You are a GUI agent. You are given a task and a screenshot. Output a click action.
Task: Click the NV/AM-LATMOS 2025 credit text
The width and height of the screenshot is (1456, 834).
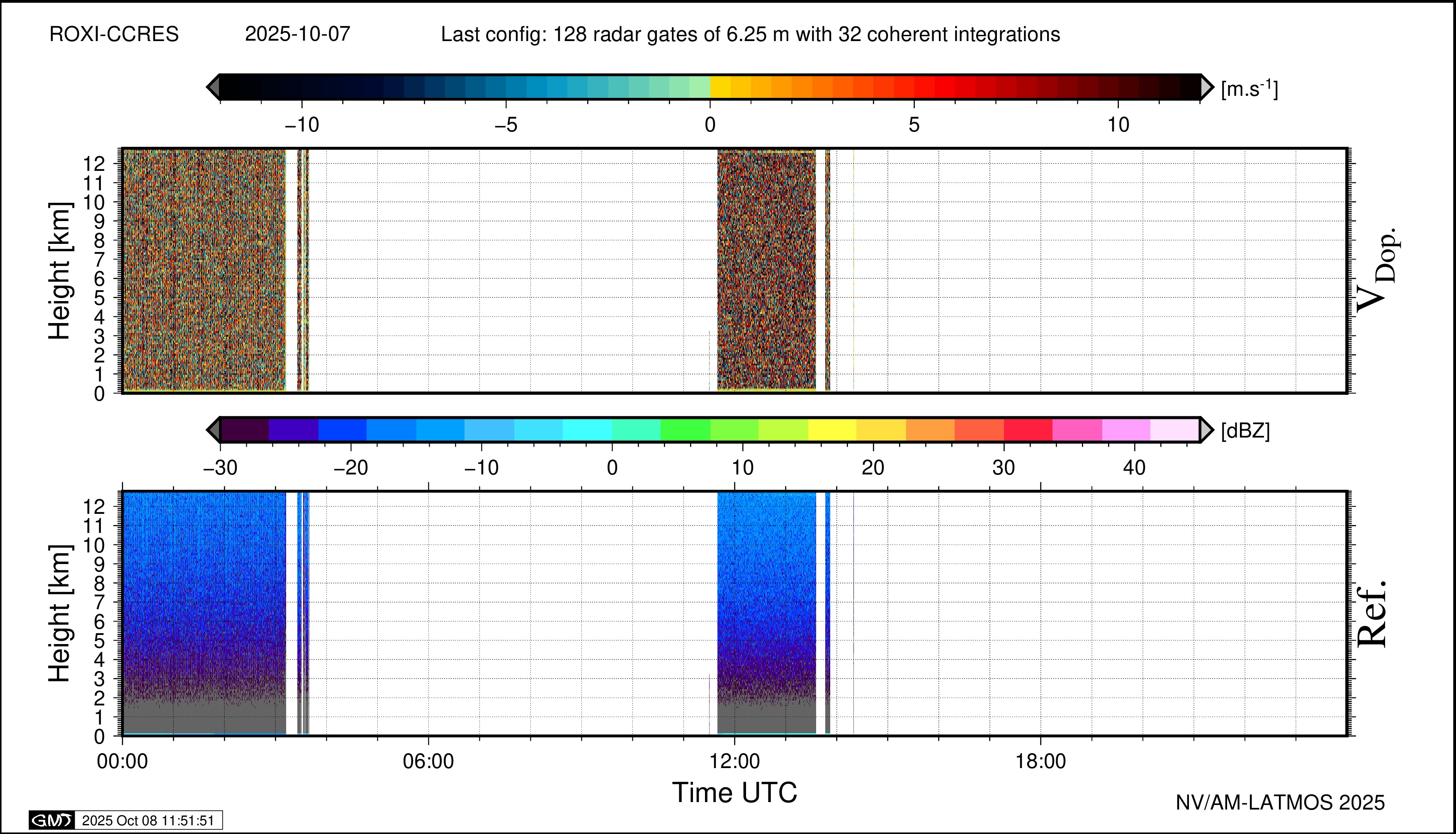[x=1280, y=802]
